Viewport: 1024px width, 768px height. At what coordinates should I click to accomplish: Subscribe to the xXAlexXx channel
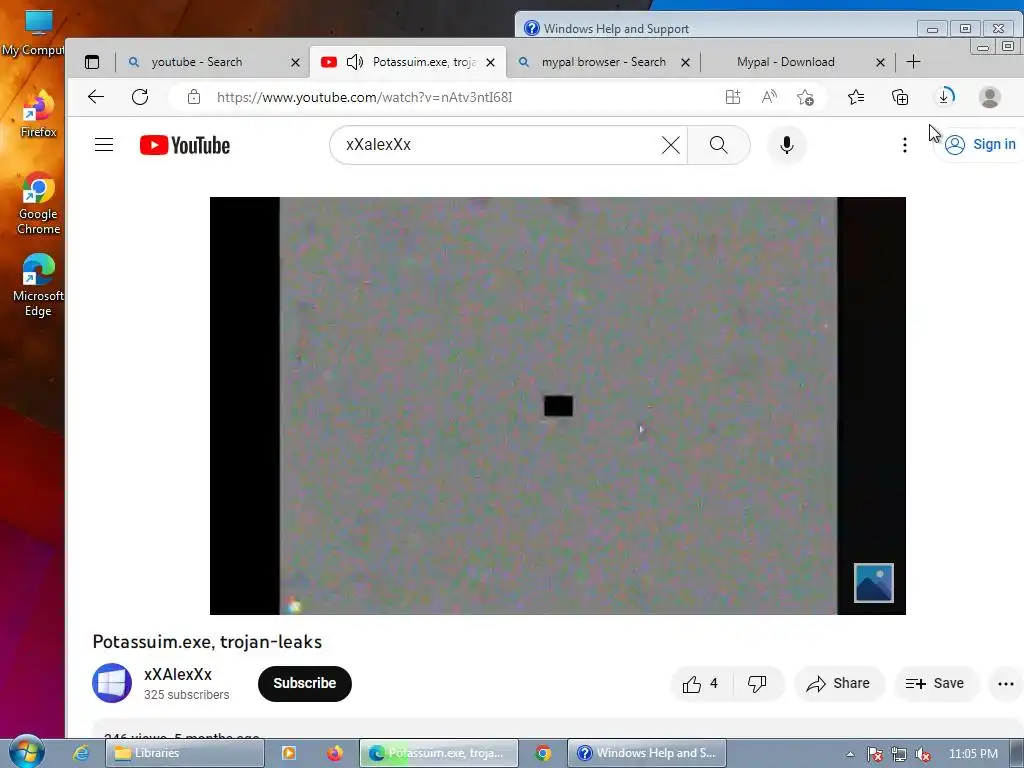coord(305,684)
